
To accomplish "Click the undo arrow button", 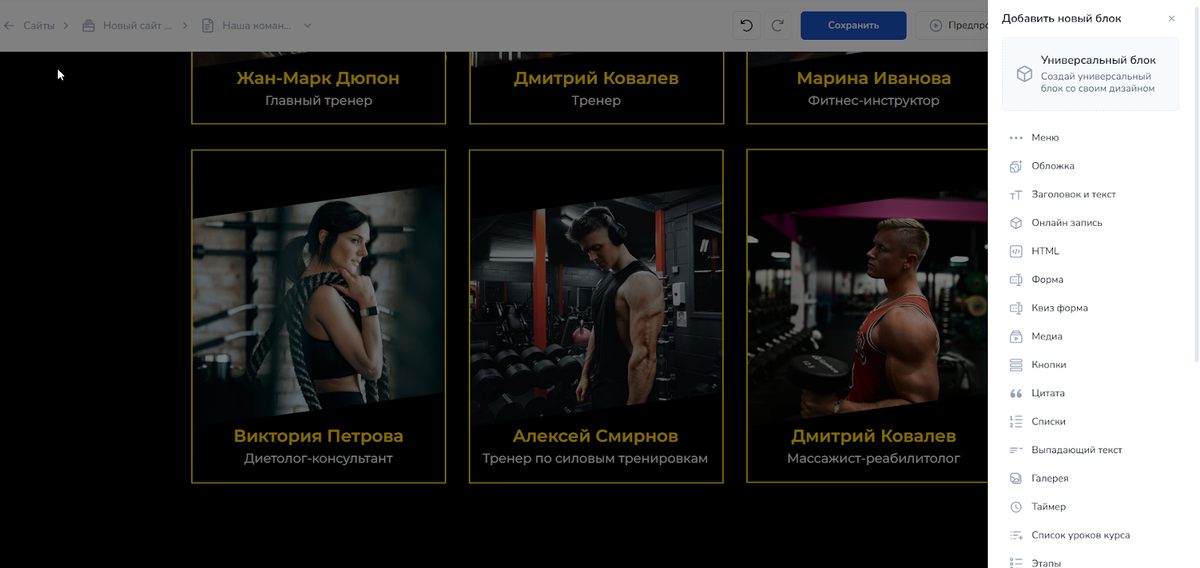I will [x=746, y=26].
